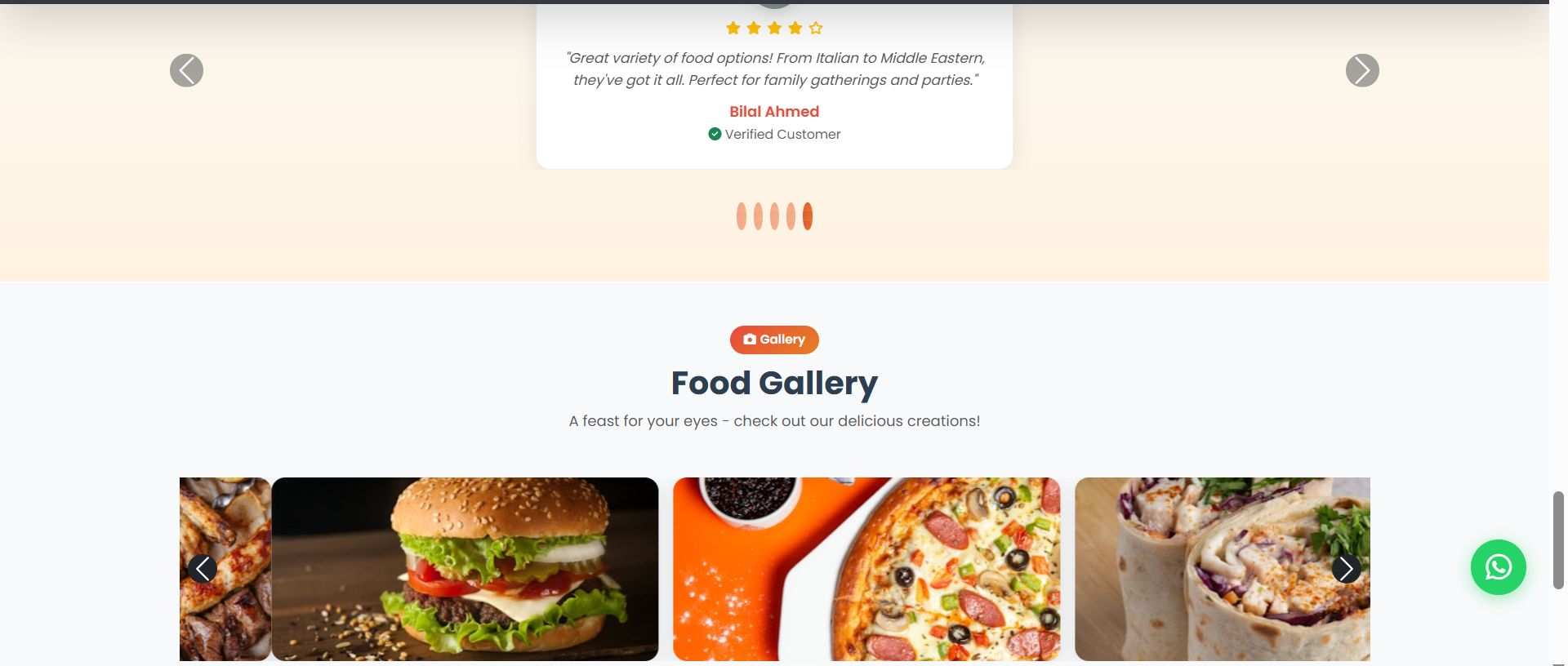Viewport: 1568px width, 666px height.
Task: Click the camera icon in Gallery badge
Action: coord(749,340)
